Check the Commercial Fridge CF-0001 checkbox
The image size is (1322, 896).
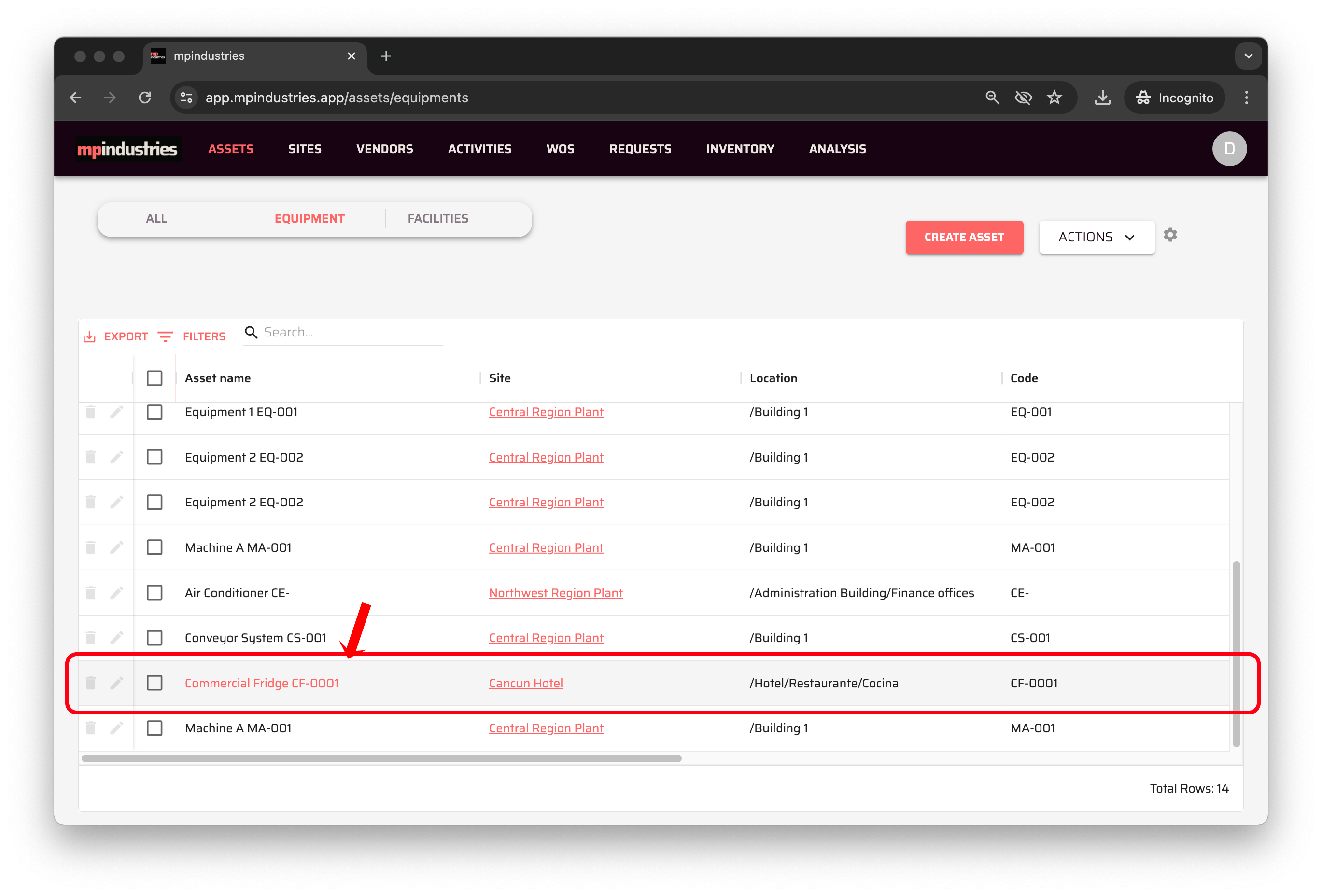154,683
